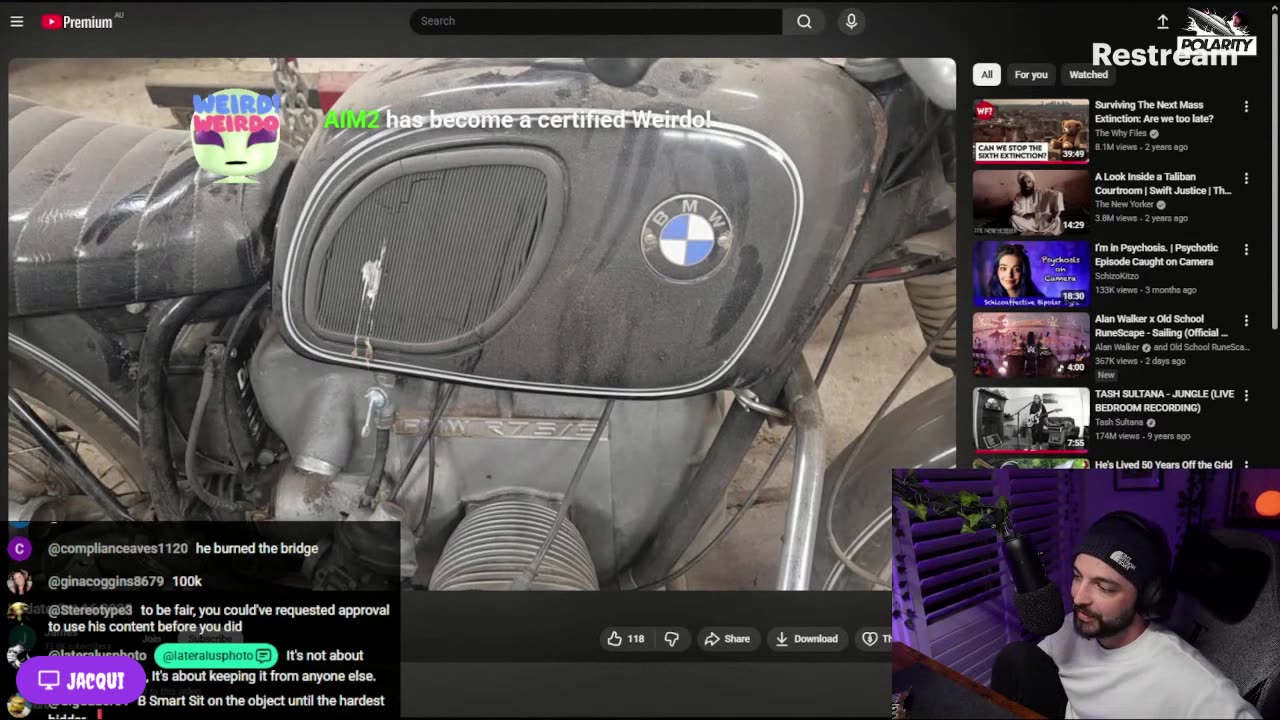
Task: Open The Why Files channel name
Action: point(1120,133)
